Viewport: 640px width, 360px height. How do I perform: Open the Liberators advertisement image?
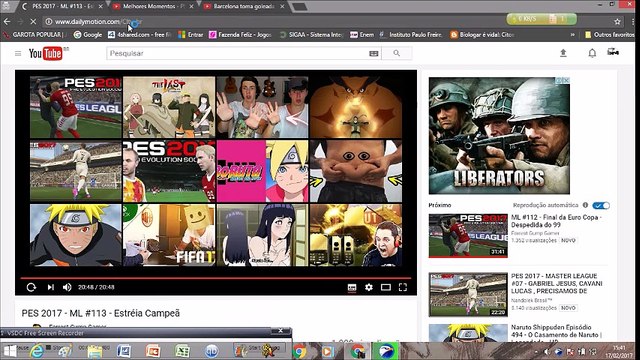pyautogui.click(x=499, y=136)
